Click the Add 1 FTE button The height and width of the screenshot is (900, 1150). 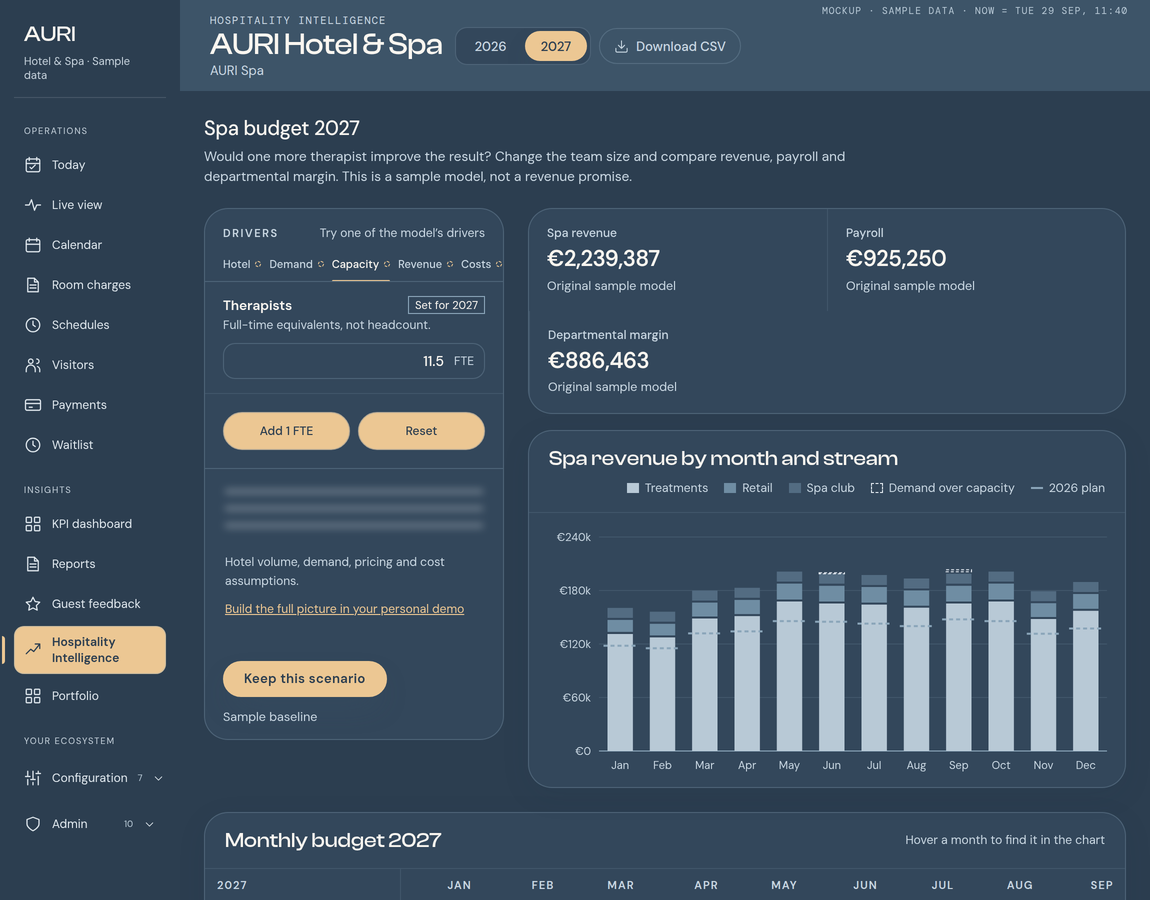(x=286, y=431)
